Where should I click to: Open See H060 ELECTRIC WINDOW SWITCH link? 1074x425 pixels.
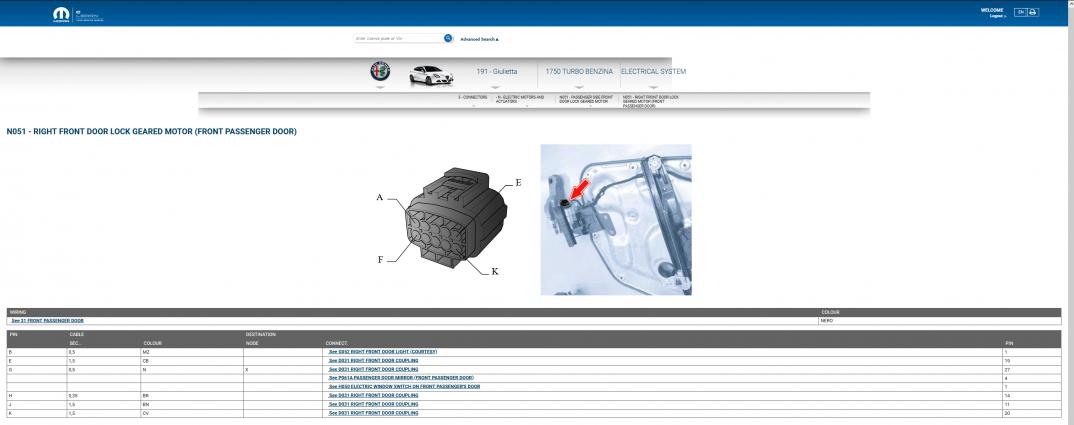coord(404,387)
